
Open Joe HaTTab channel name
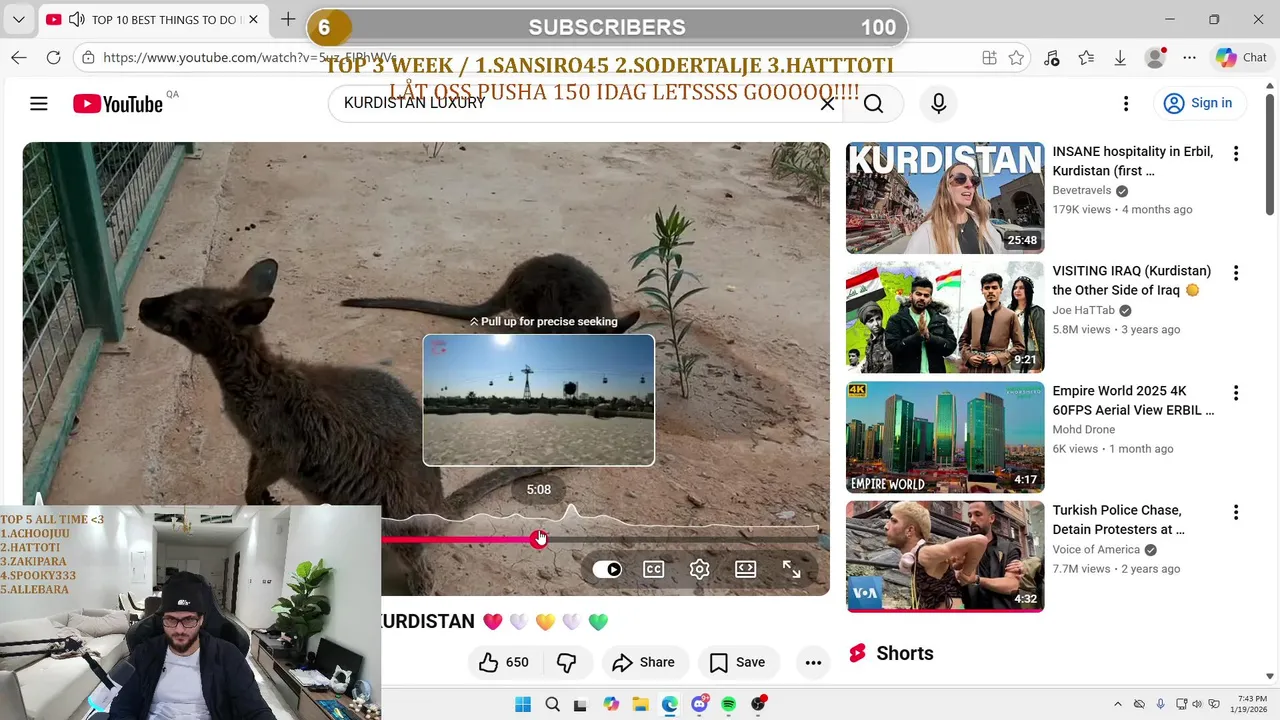pos(1083,310)
